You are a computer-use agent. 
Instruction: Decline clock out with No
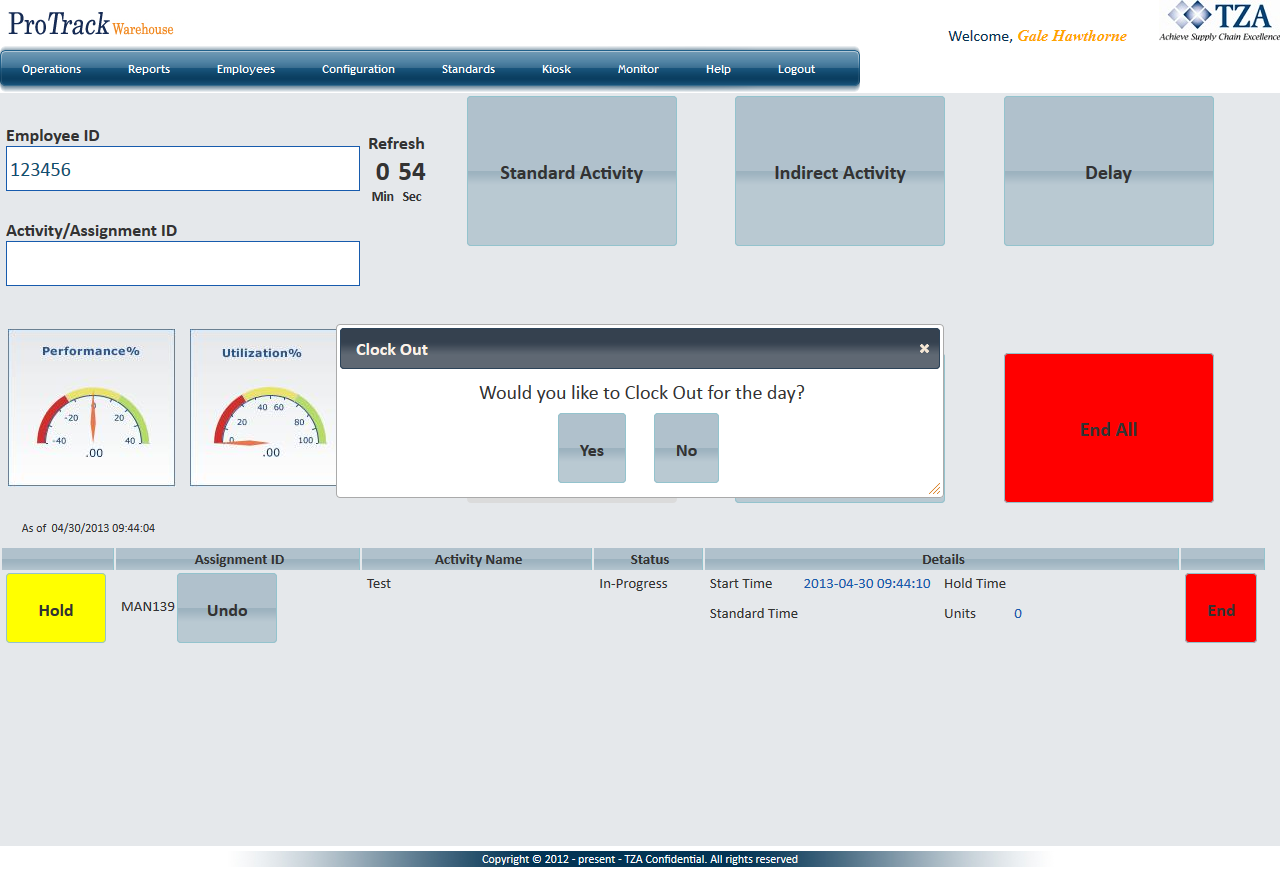click(x=686, y=449)
